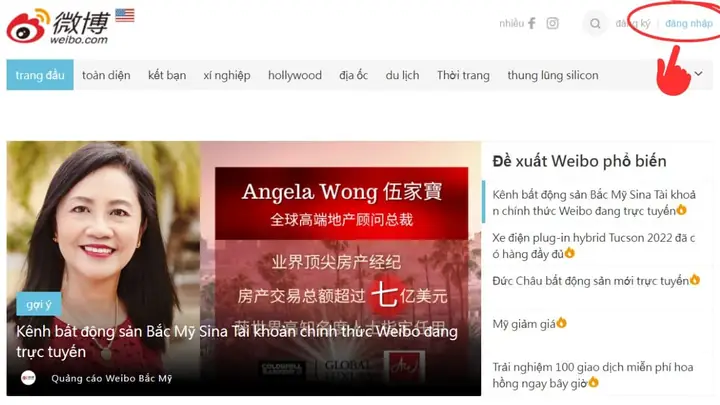Screen dimensions: 720x405
Task: Open the Thời trang tab
Action: tap(463, 75)
